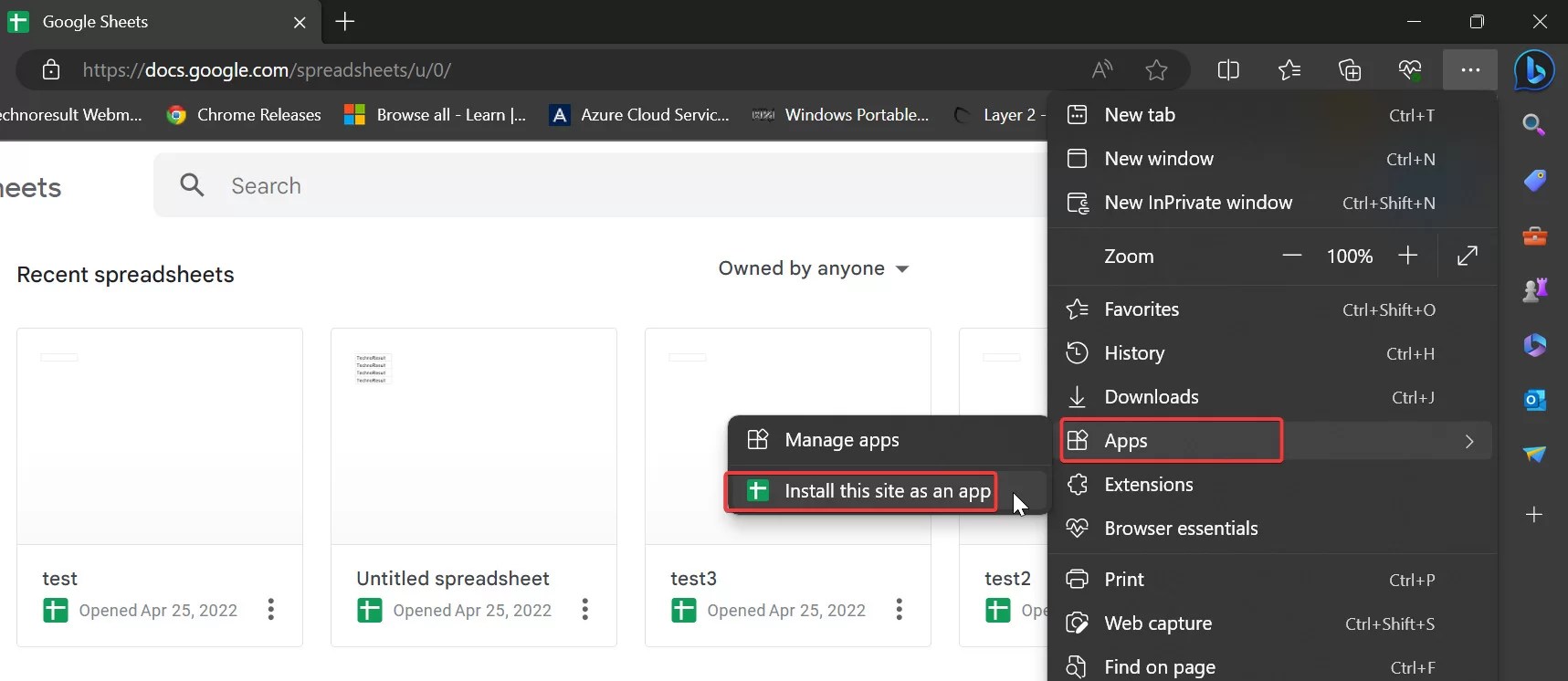
Task: Open the Layer 2 bookmark
Action: click(x=998, y=115)
